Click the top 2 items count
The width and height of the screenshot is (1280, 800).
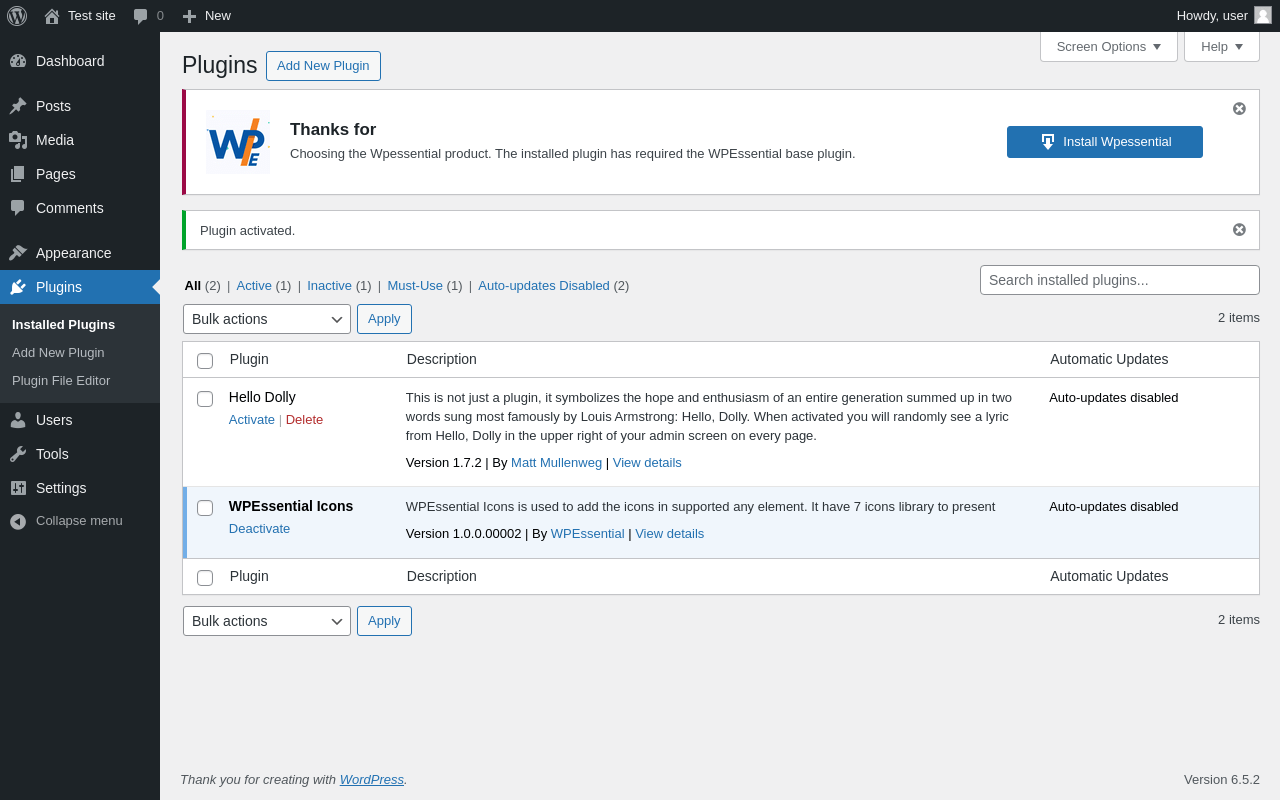pyautogui.click(x=1239, y=318)
